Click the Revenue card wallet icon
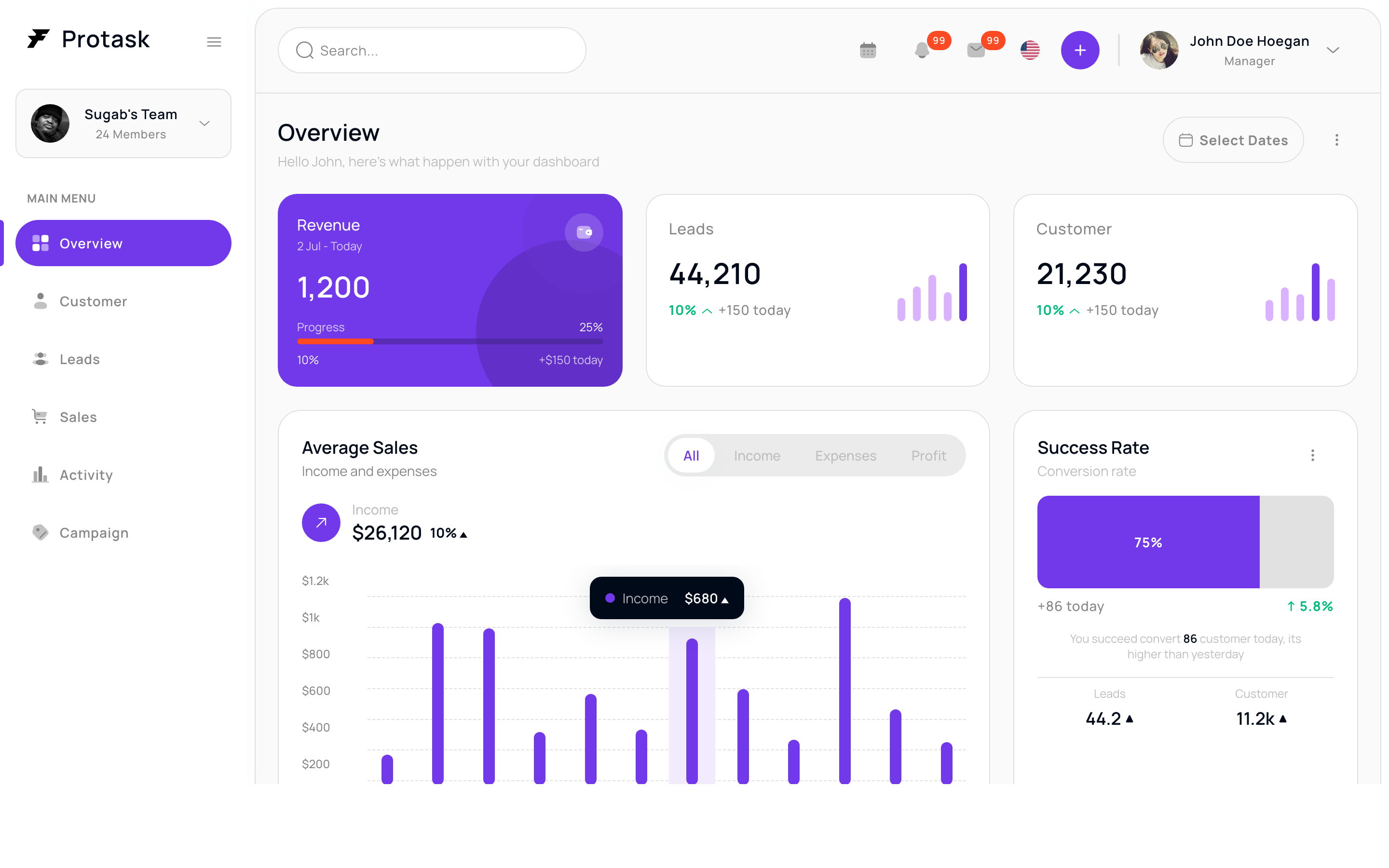 pos(584,232)
